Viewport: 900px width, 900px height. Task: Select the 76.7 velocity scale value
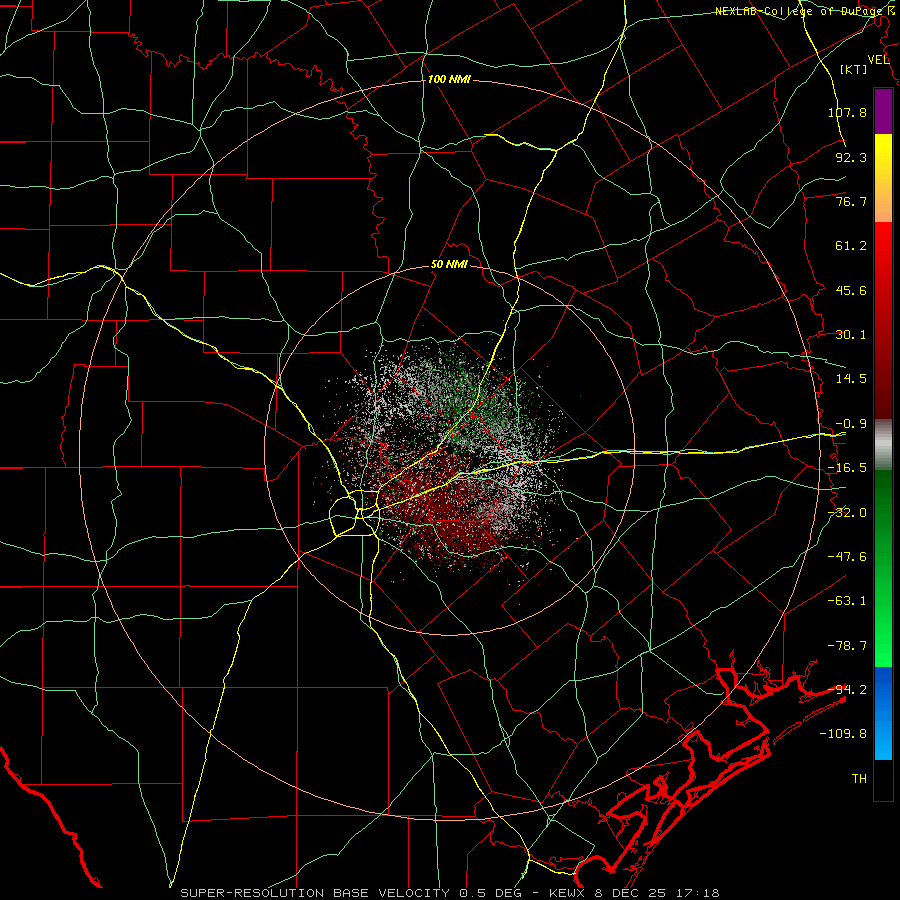coord(851,201)
